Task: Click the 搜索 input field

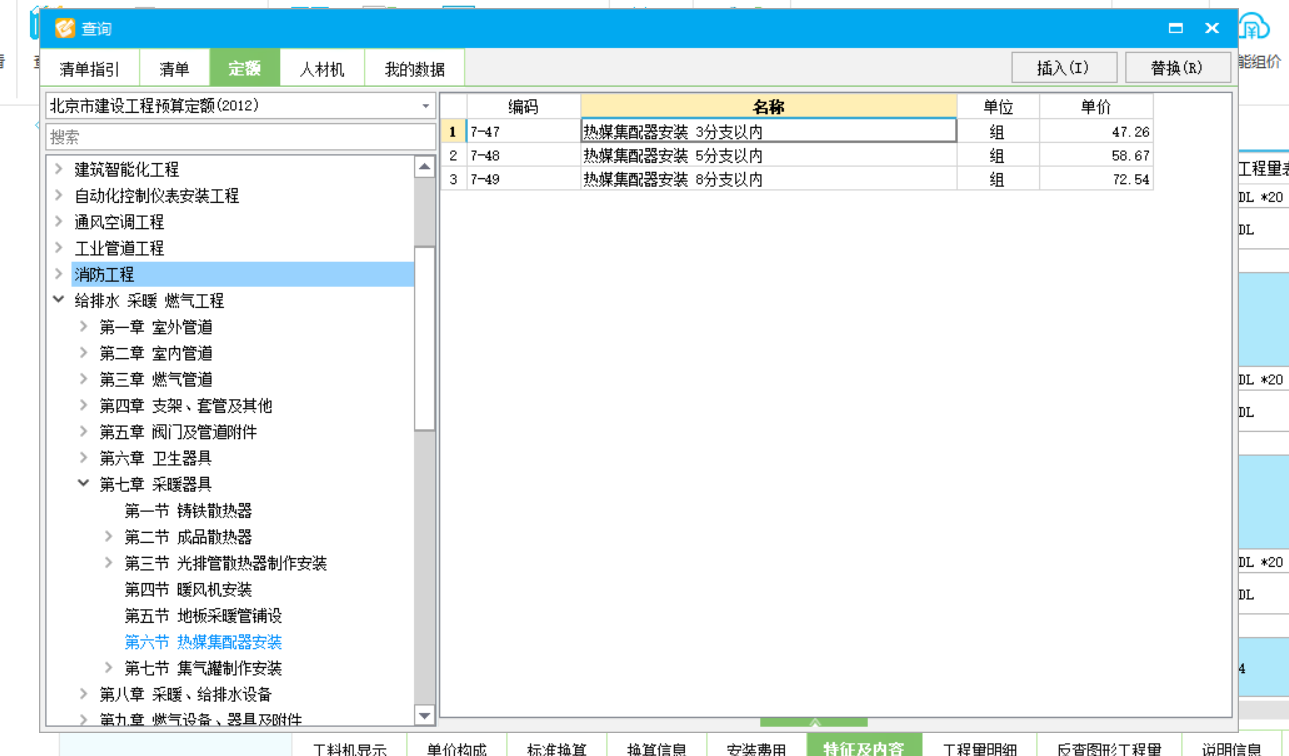Action: (240, 137)
